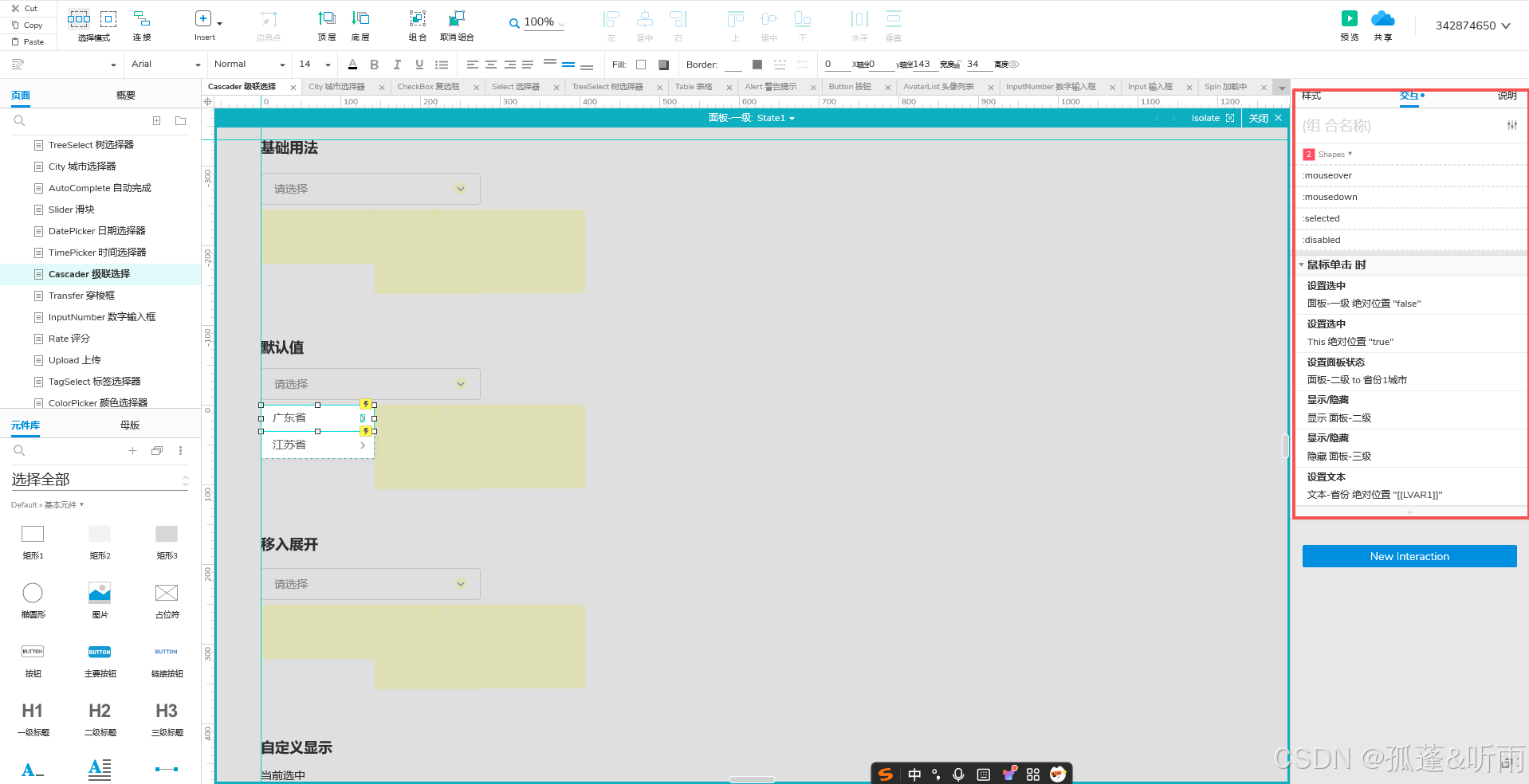Screen dimensions: 1529x784
Task: Select the 矩形1 rectangle widget
Action: (x=33, y=542)
